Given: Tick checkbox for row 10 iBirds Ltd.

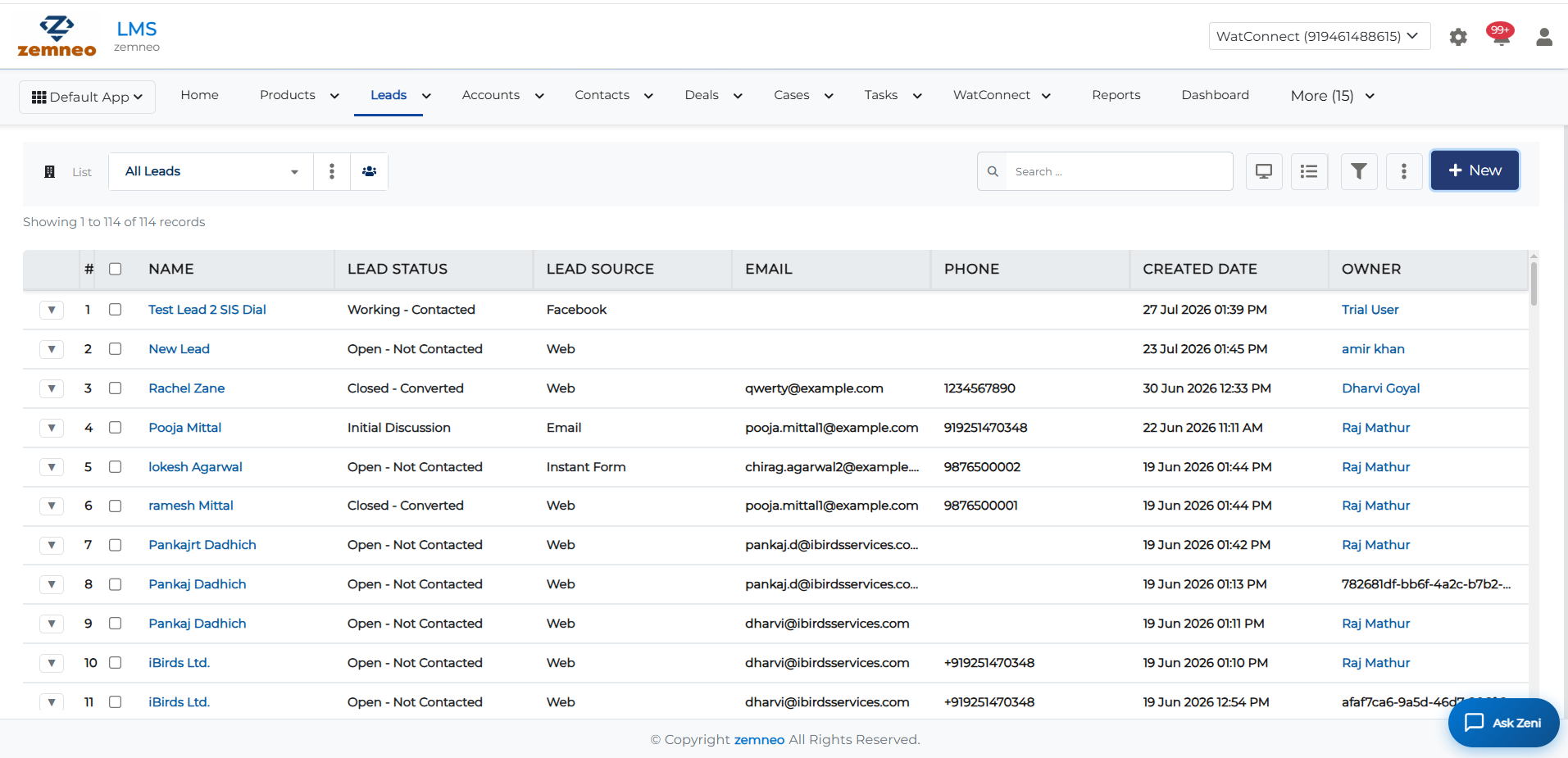Looking at the screenshot, I should pyautogui.click(x=115, y=663).
